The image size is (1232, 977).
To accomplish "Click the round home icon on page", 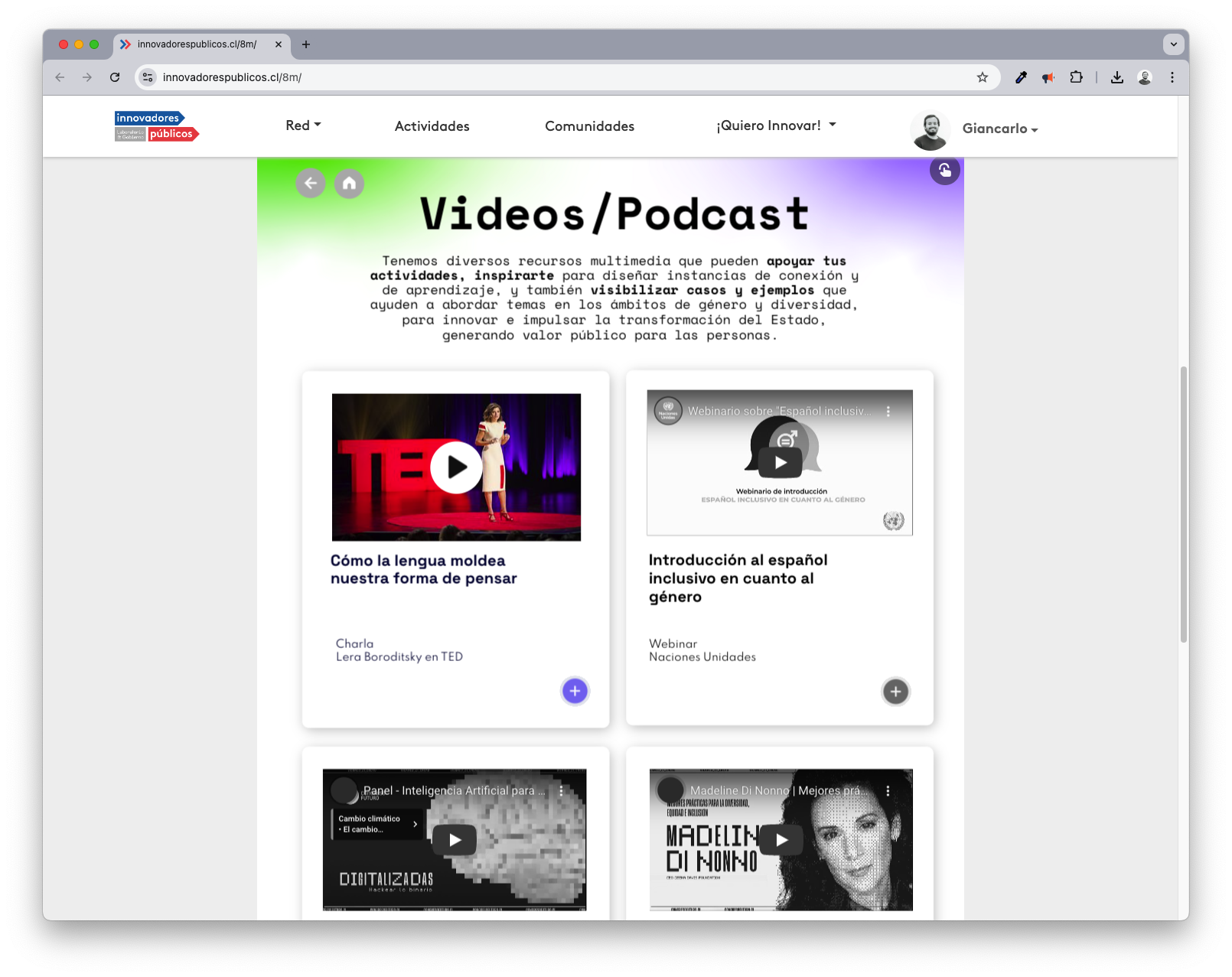I will [x=349, y=183].
